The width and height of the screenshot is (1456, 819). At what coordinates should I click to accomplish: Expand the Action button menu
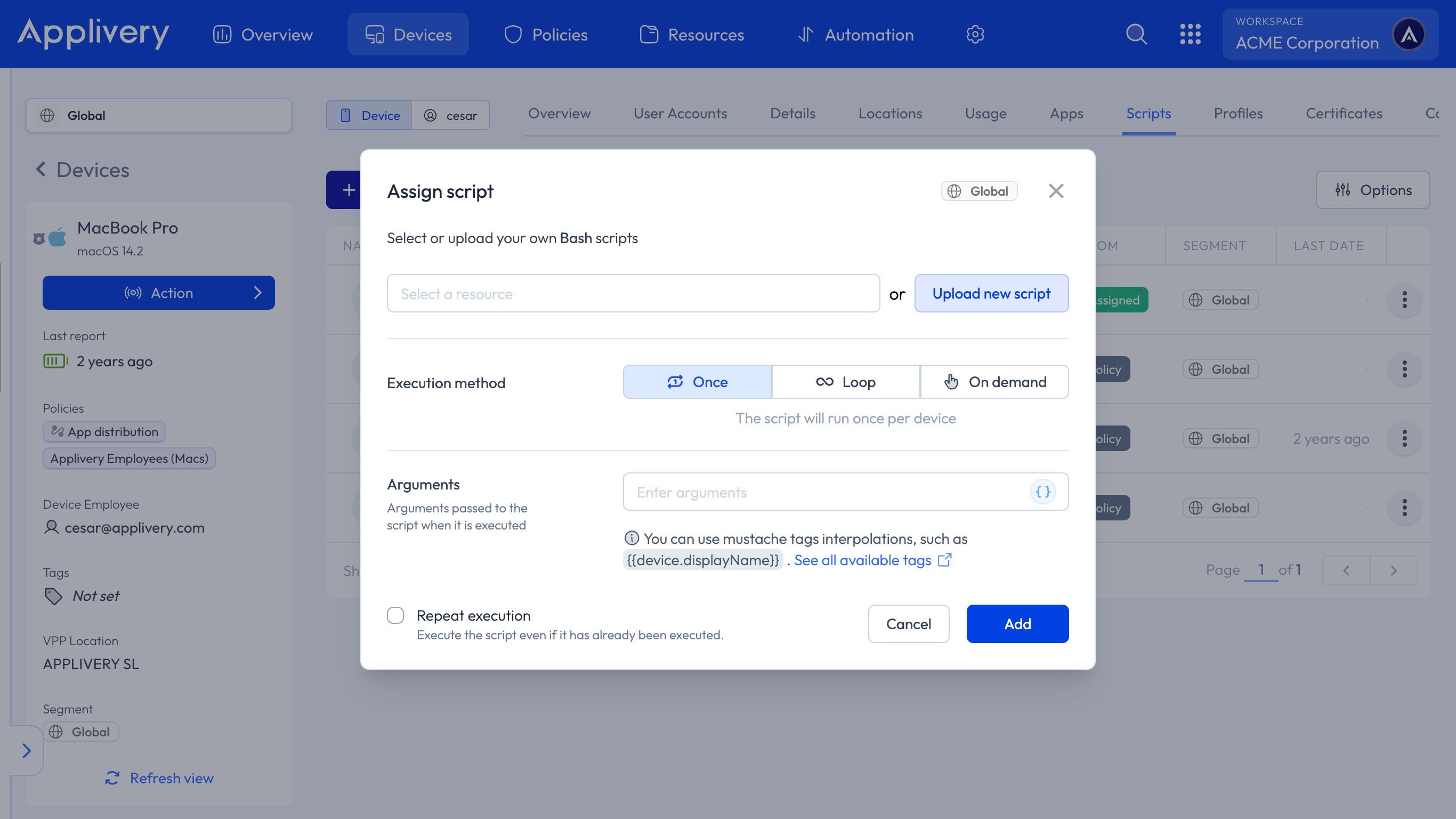(158, 292)
